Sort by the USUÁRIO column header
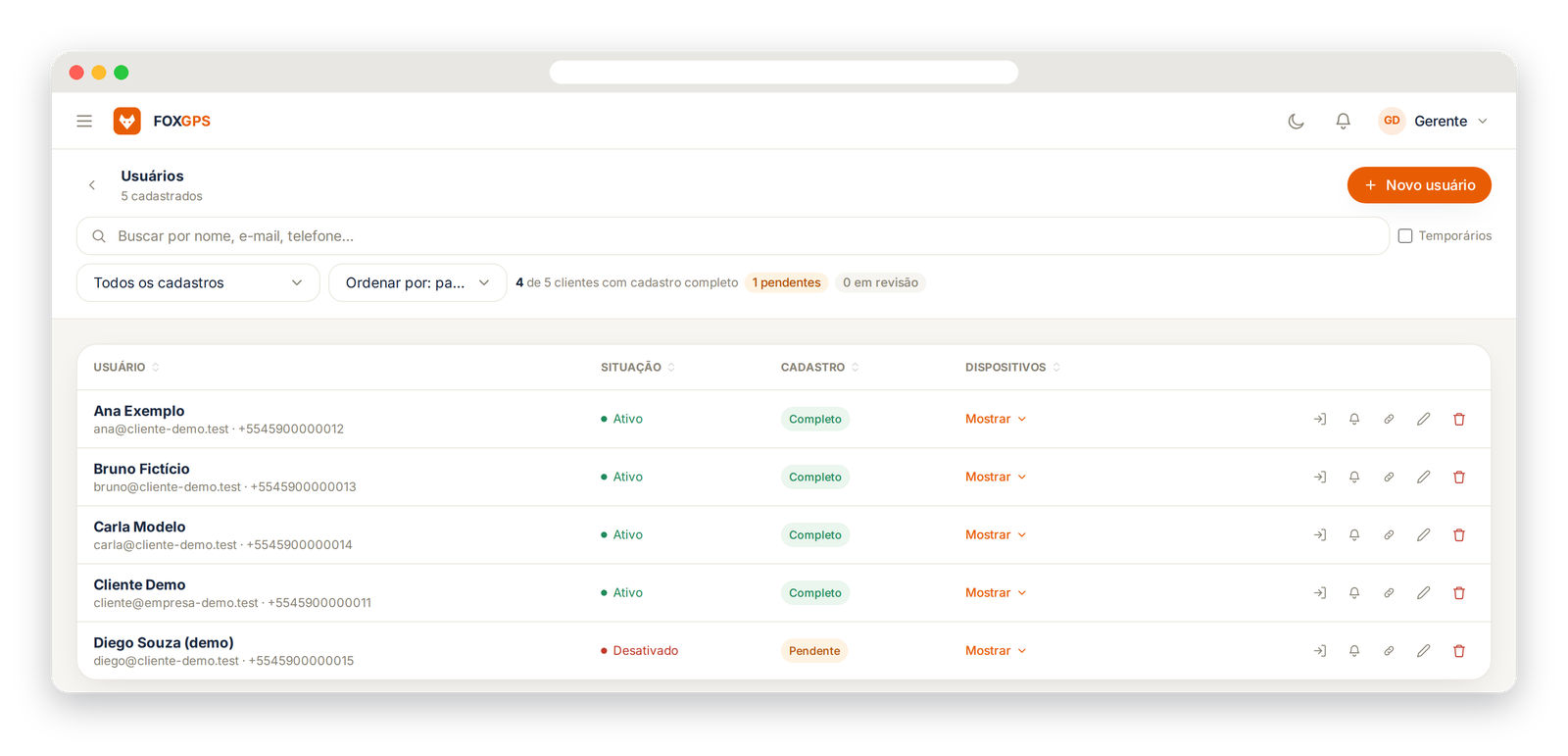This screenshot has width=1568, height=756. click(126, 368)
